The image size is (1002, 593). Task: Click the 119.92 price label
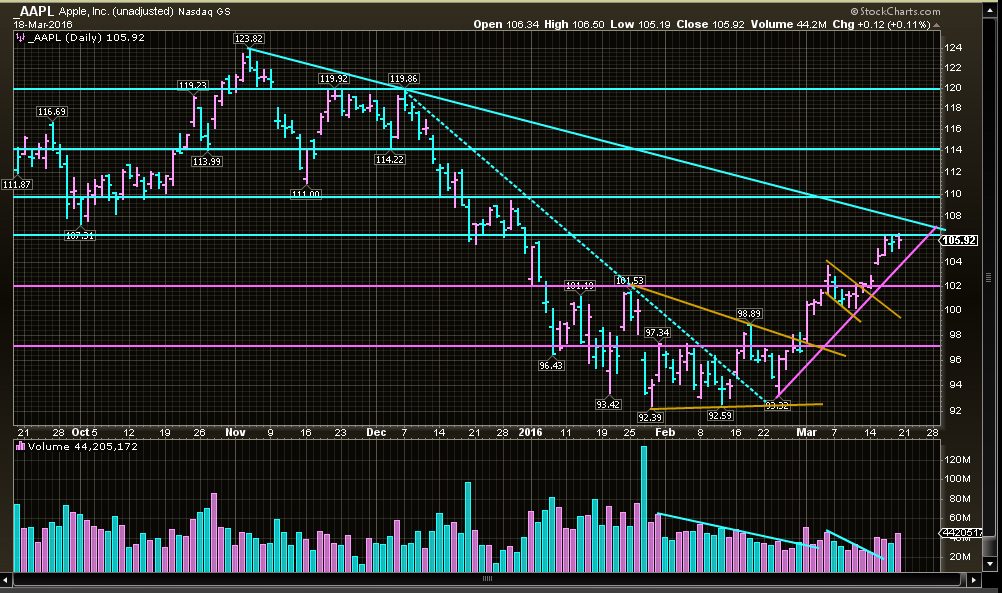click(x=334, y=79)
